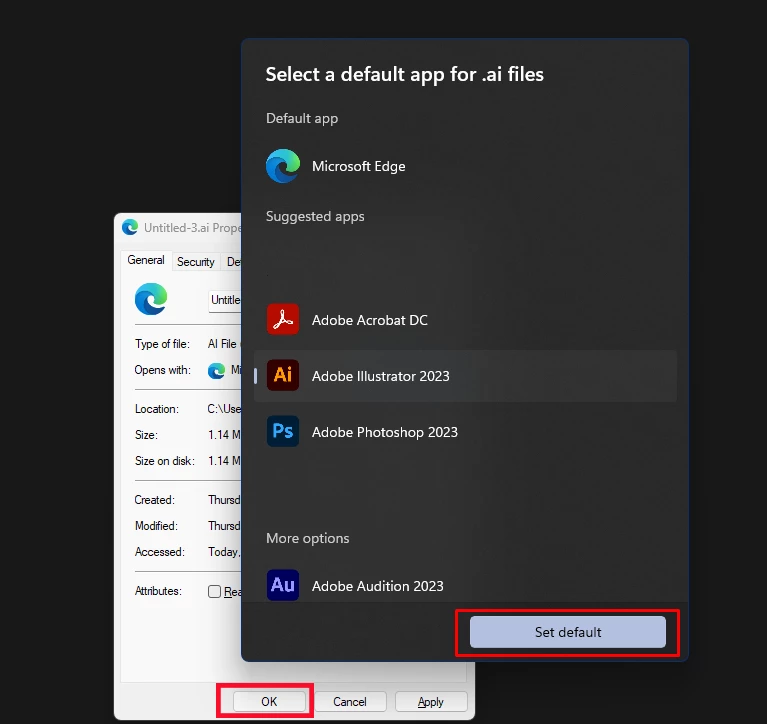The image size is (767, 724).
Task: Toggle the Read-only attribute checkbox
Action: [214, 591]
